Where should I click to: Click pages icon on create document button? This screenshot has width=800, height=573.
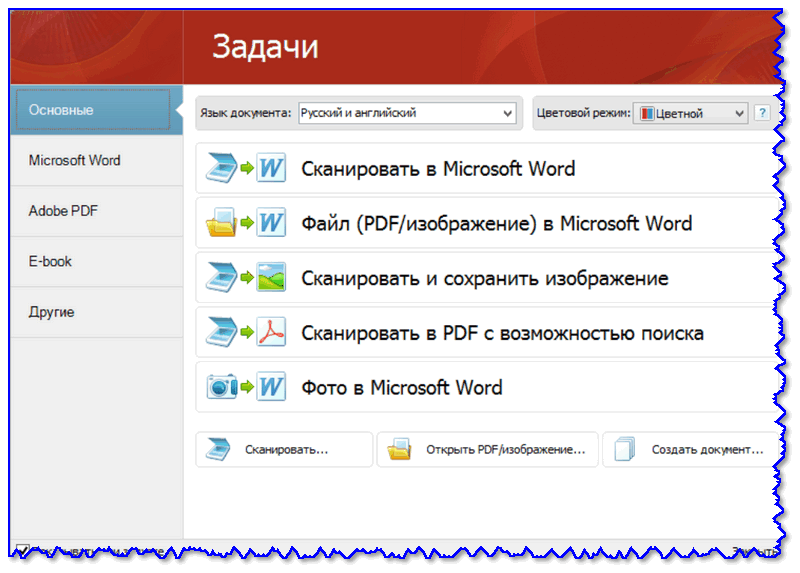(x=624, y=449)
